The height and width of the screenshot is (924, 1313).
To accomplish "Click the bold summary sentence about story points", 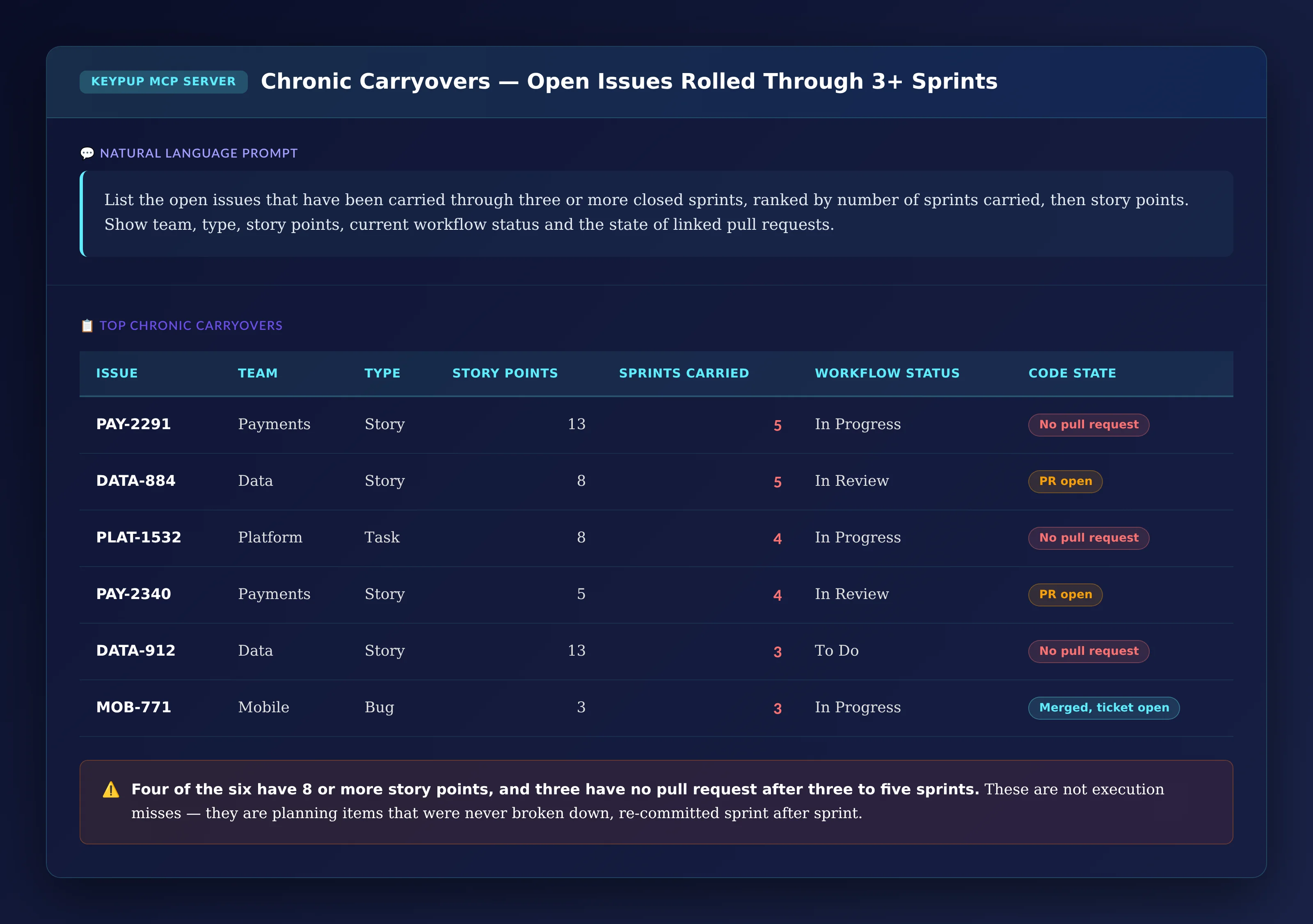I will click(x=555, y=789).
